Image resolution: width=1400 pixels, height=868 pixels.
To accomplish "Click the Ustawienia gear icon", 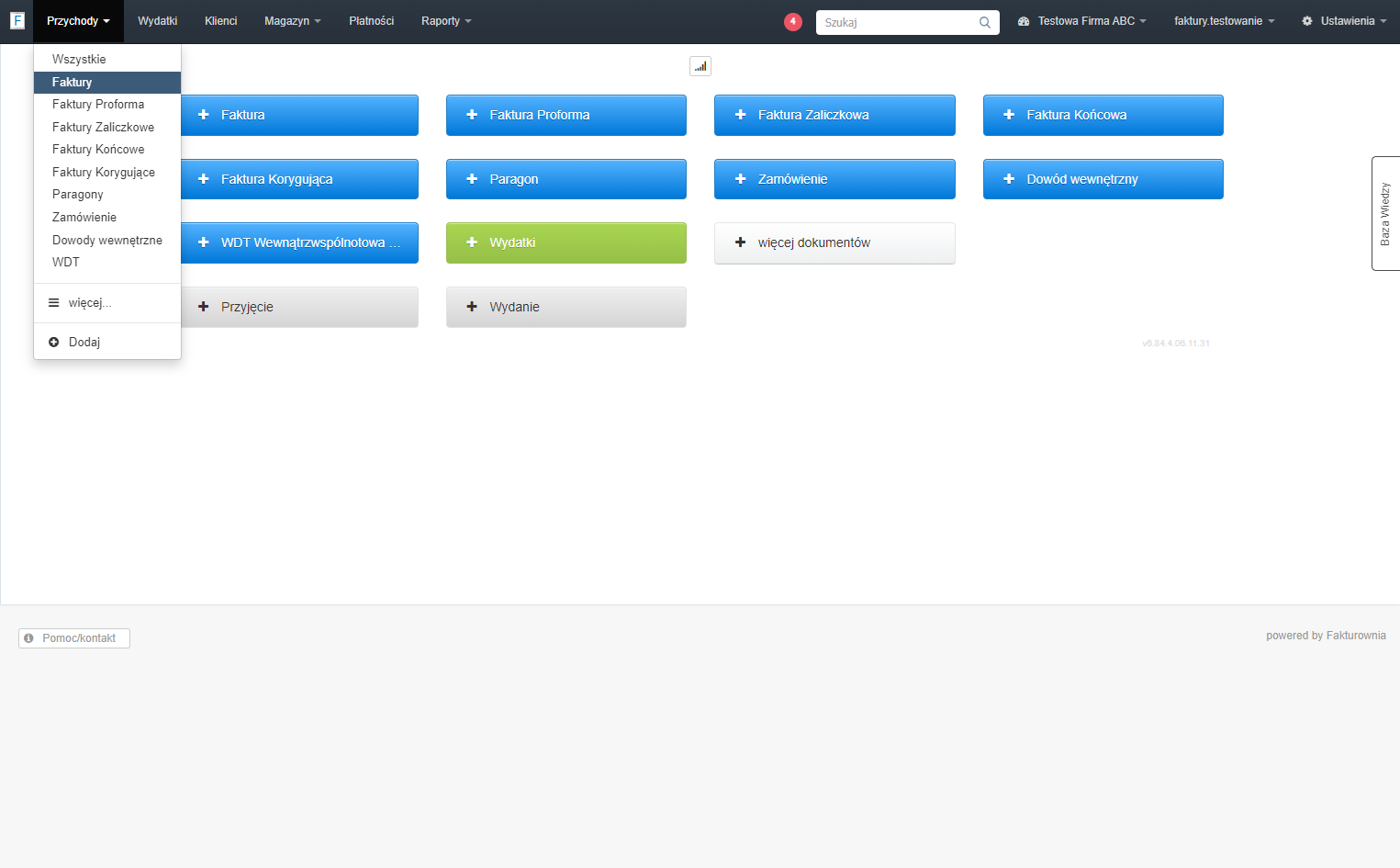I will point(1307,21).
